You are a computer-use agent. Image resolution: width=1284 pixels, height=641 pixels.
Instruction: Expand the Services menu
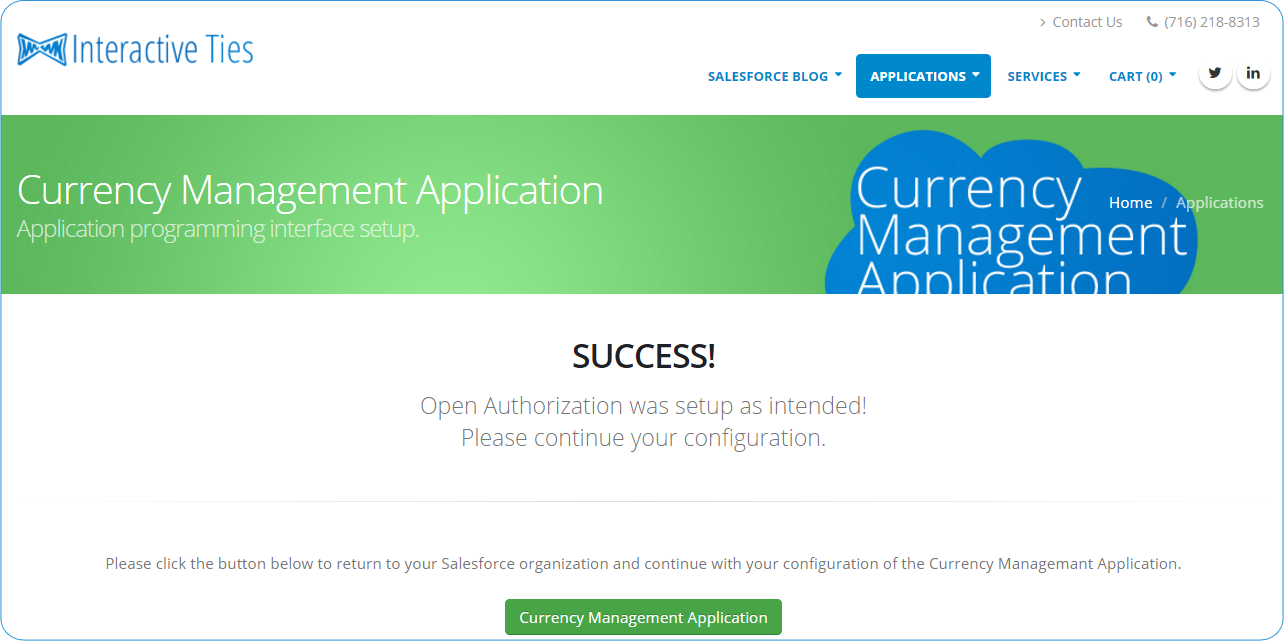[x=1044, y=76]
